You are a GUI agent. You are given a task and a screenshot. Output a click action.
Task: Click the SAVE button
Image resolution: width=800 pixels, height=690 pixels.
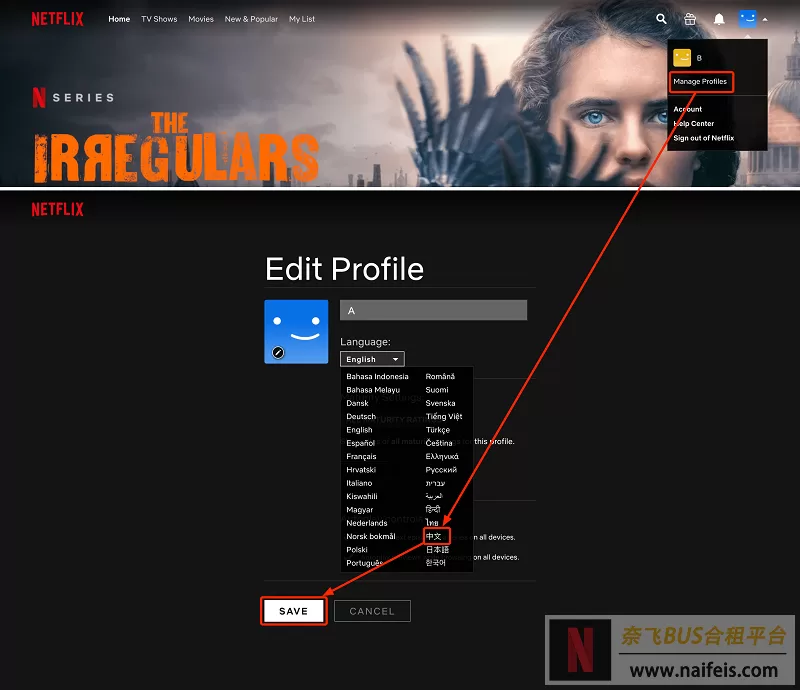[293, 611]
